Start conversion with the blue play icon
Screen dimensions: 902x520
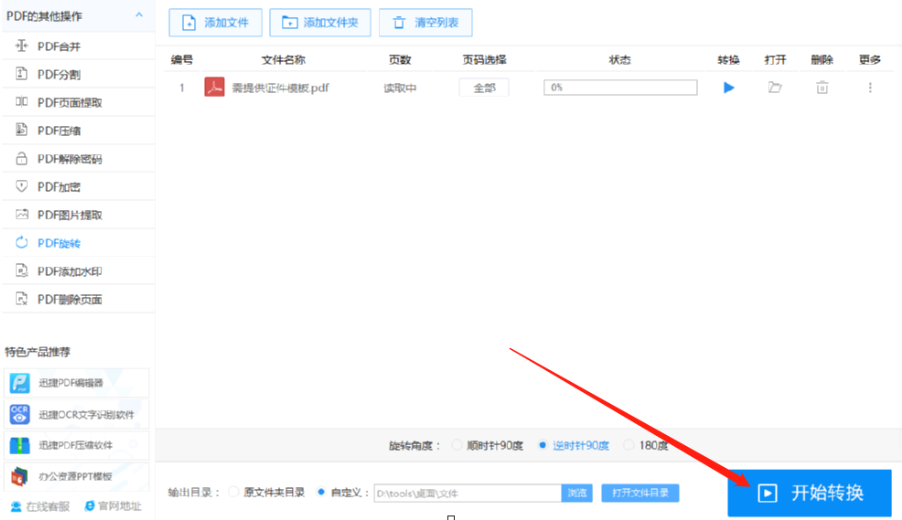coord(728,87)
